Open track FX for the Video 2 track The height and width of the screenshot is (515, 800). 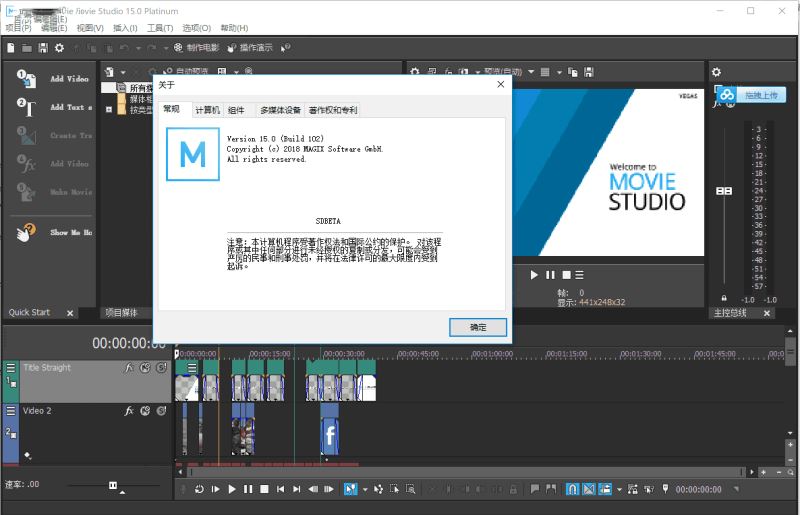(129, 411)
